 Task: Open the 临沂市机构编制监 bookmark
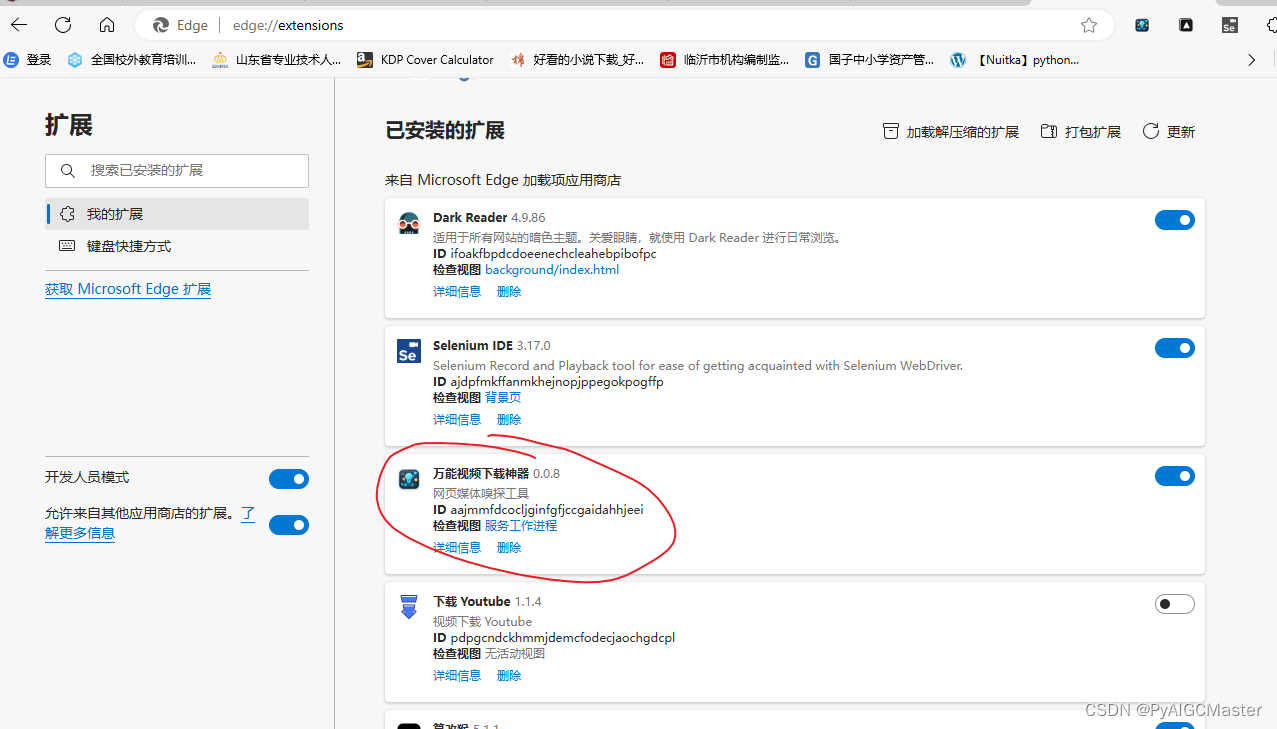pyautogui.click(x=725, y=60)
